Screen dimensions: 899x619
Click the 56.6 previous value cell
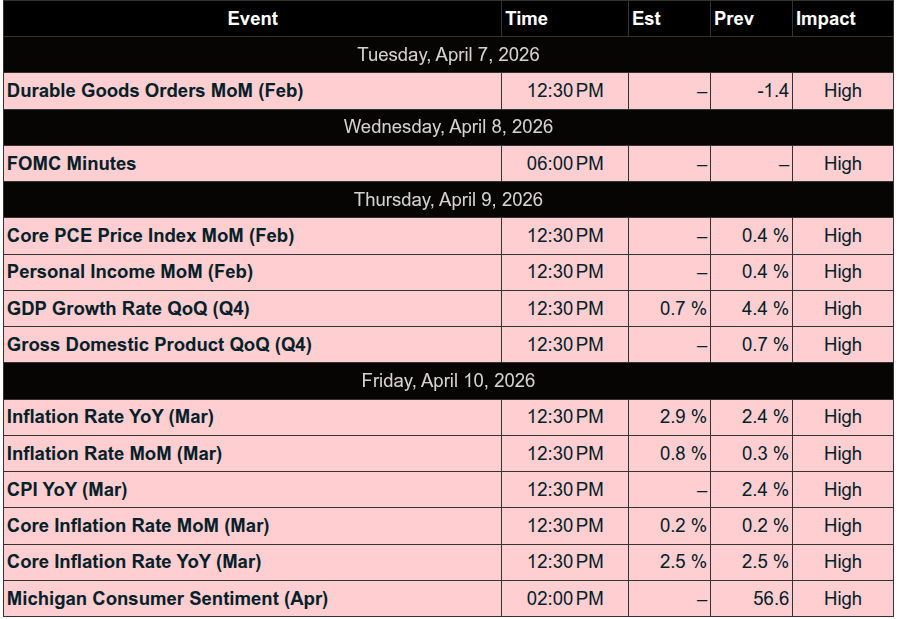click(x=770, y=599)
